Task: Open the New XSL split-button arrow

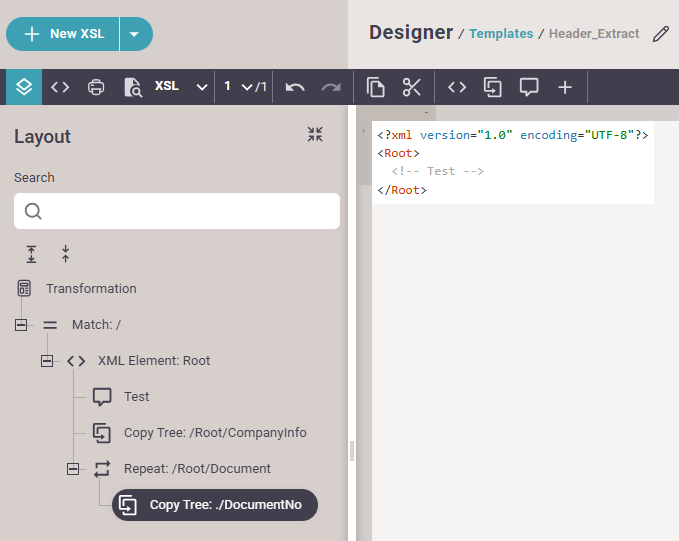Action: [136, 34]
